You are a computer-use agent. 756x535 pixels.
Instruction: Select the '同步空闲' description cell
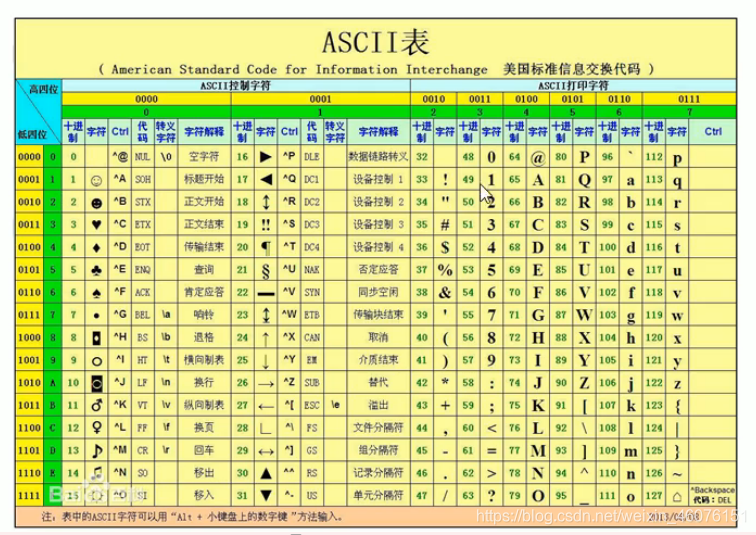[378, 293]
